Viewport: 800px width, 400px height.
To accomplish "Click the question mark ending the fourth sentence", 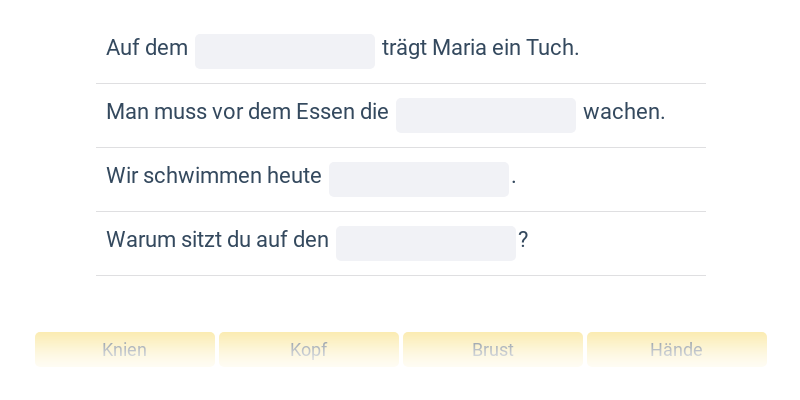I will tap(523, 240).
